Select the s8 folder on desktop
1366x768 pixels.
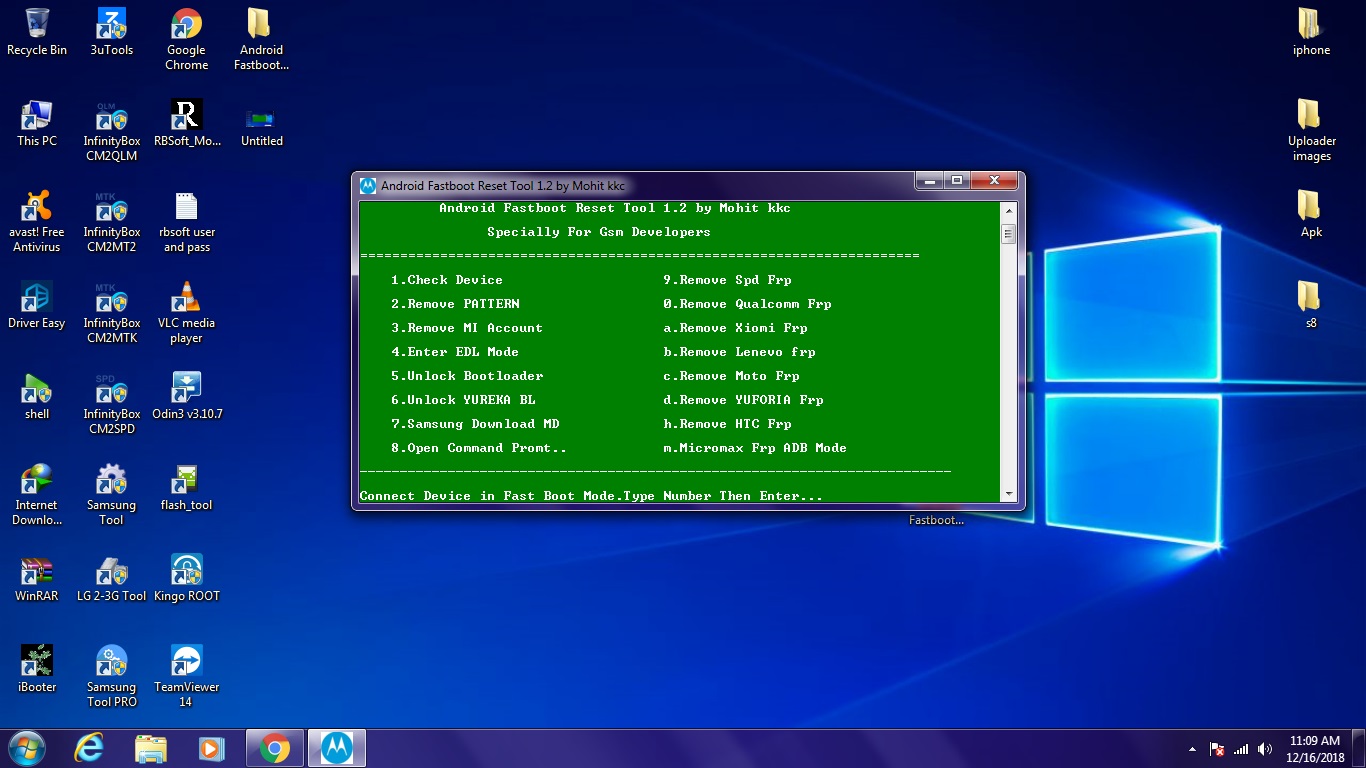(1311, 305)
